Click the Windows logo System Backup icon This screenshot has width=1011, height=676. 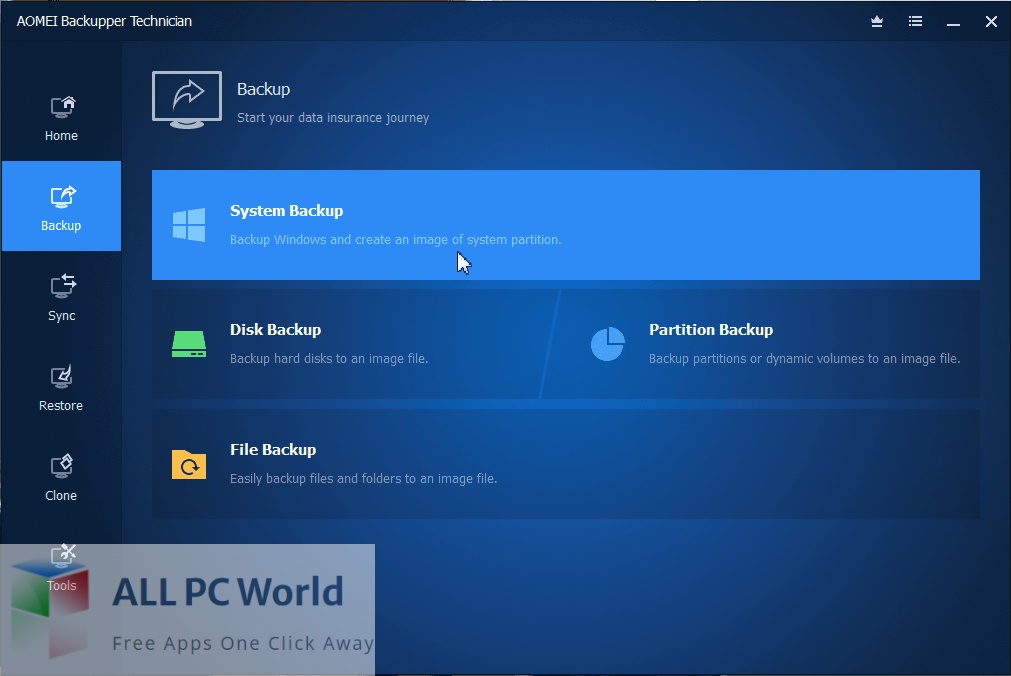(x=189, y=224)
